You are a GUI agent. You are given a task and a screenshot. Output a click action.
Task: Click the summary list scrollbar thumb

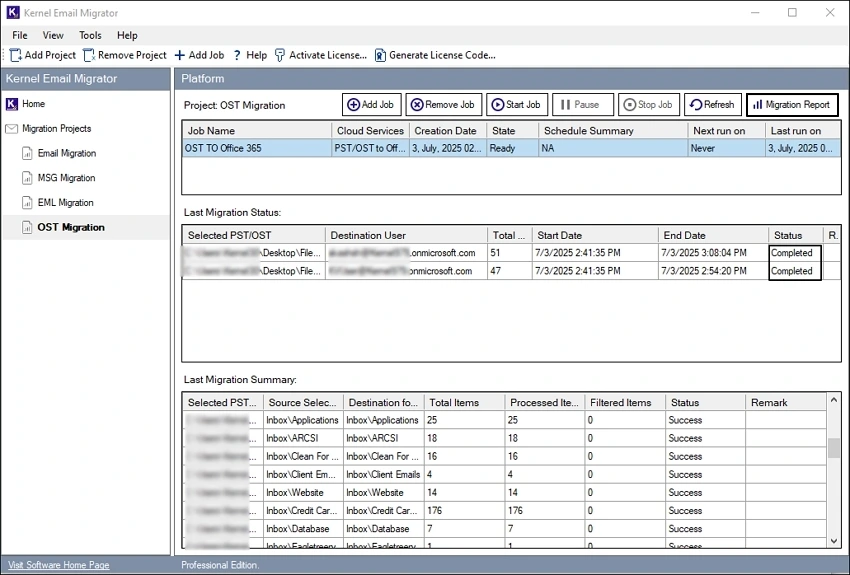pos(834,448)
